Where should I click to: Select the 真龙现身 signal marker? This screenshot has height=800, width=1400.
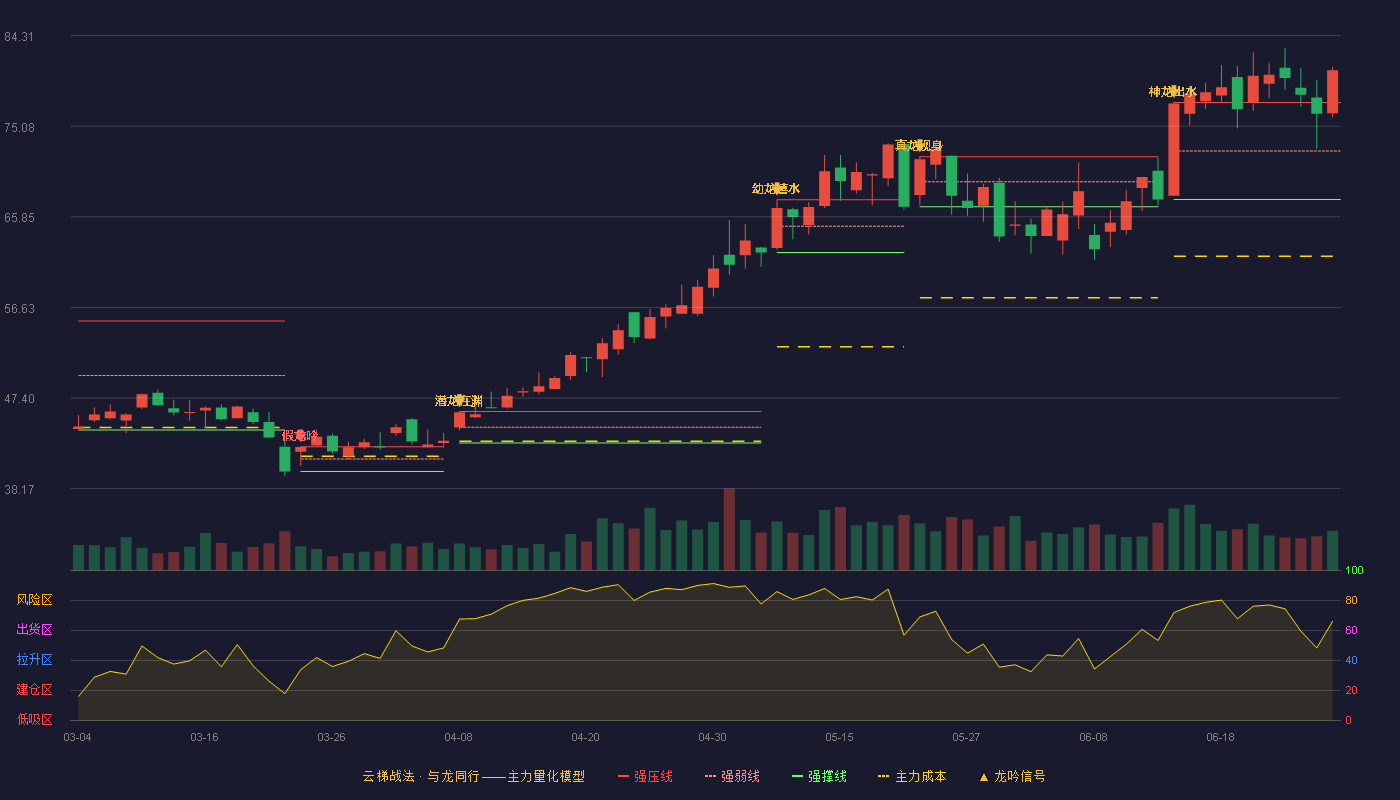pos(918,146)
